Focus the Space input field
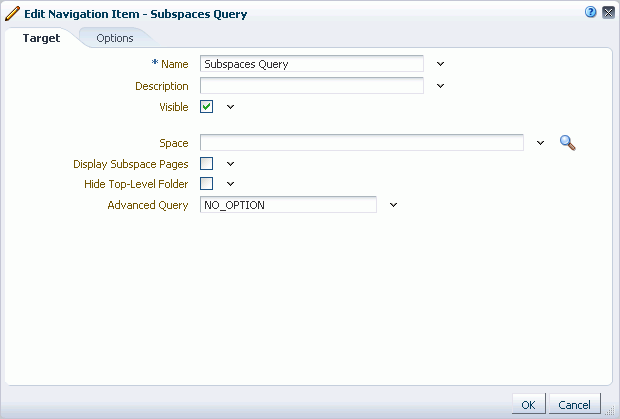The width and height of the screenshot is (620, 419). click(x=362, y=143)
